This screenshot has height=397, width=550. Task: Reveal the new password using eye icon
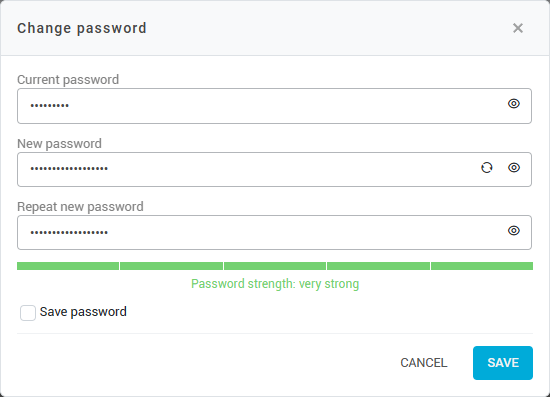[x=514, y=168]
